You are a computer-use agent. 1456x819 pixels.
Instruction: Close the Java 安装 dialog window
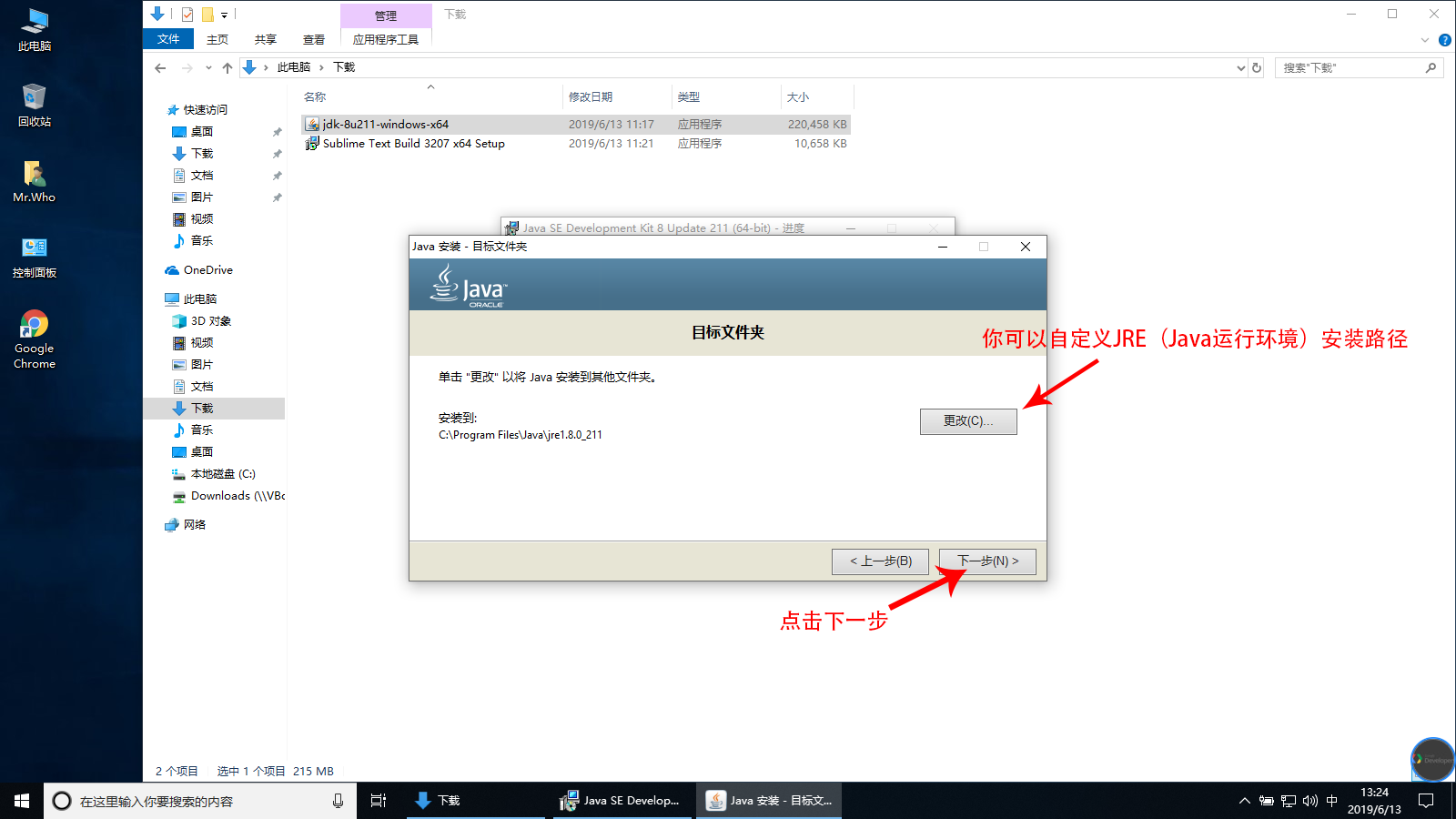pos(1026,247)
